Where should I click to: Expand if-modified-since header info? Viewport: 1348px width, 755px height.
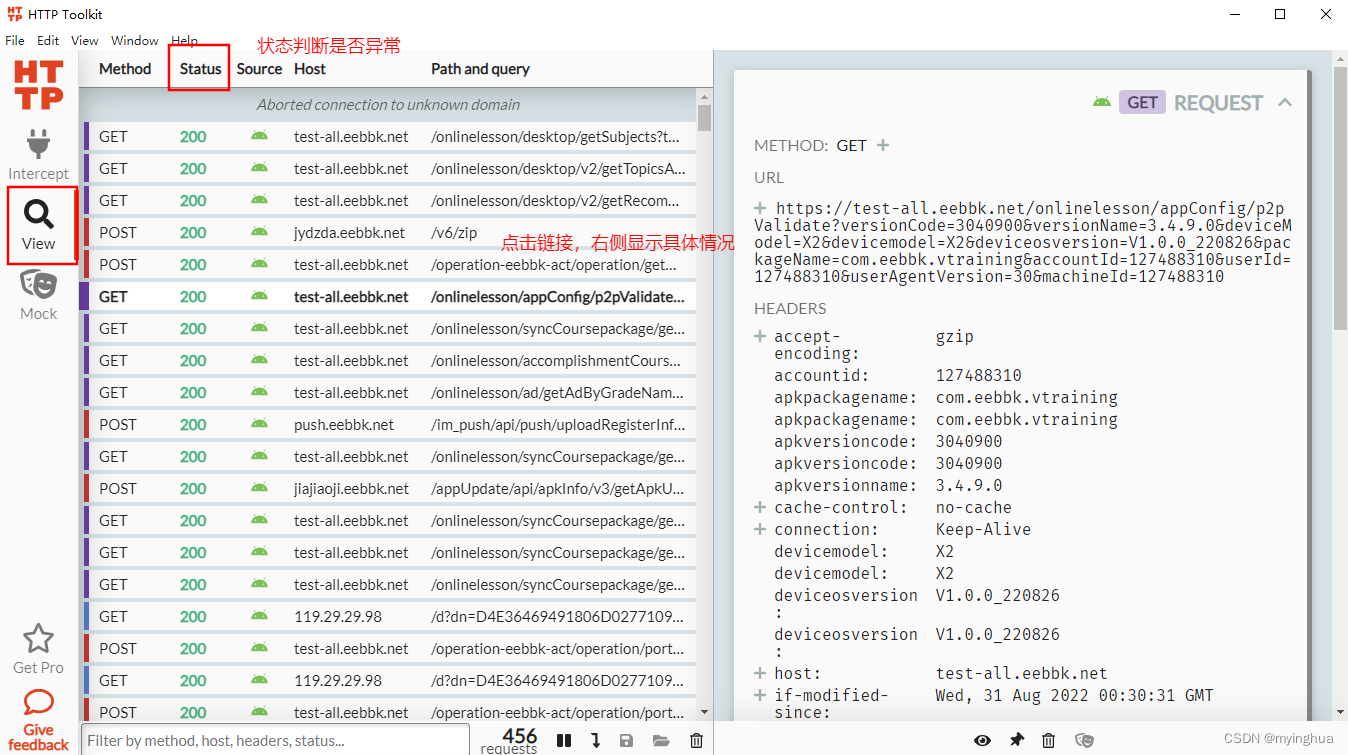[x=761, y=695]
